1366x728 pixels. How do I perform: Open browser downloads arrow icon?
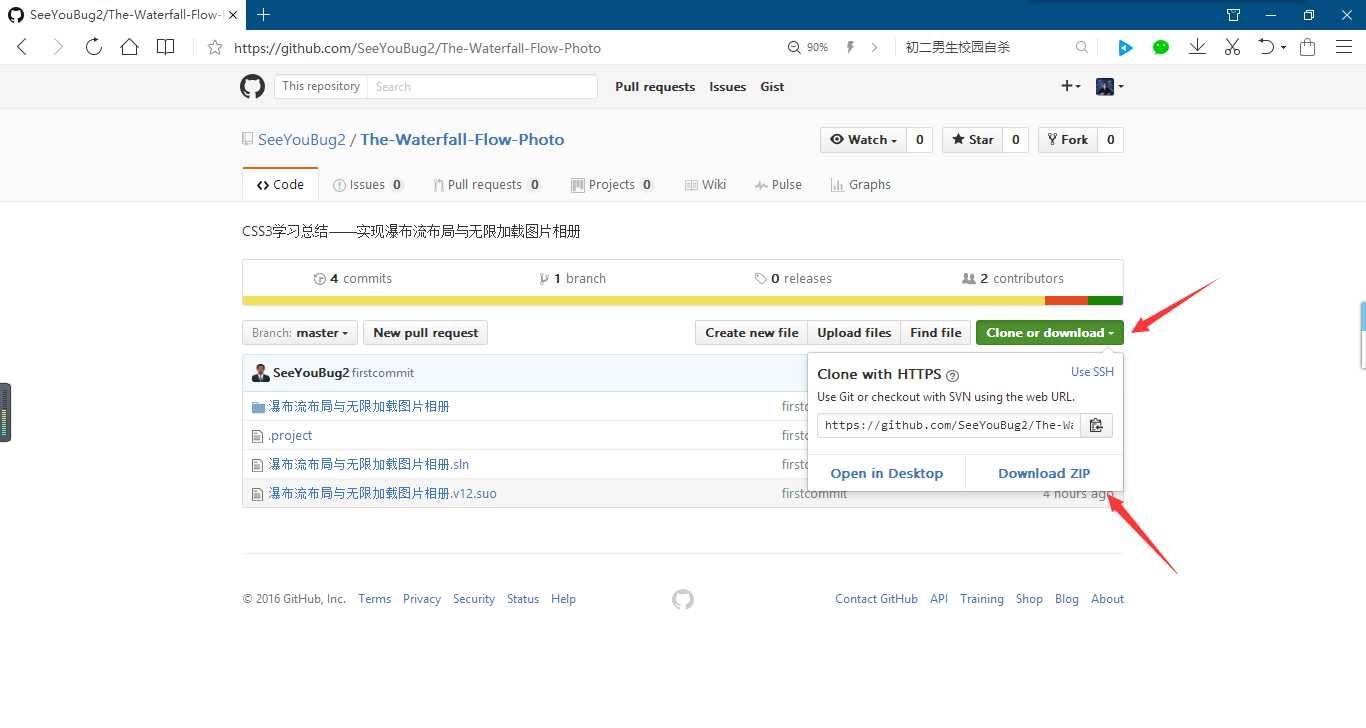pyautogui.click(x=1197, y=47)
